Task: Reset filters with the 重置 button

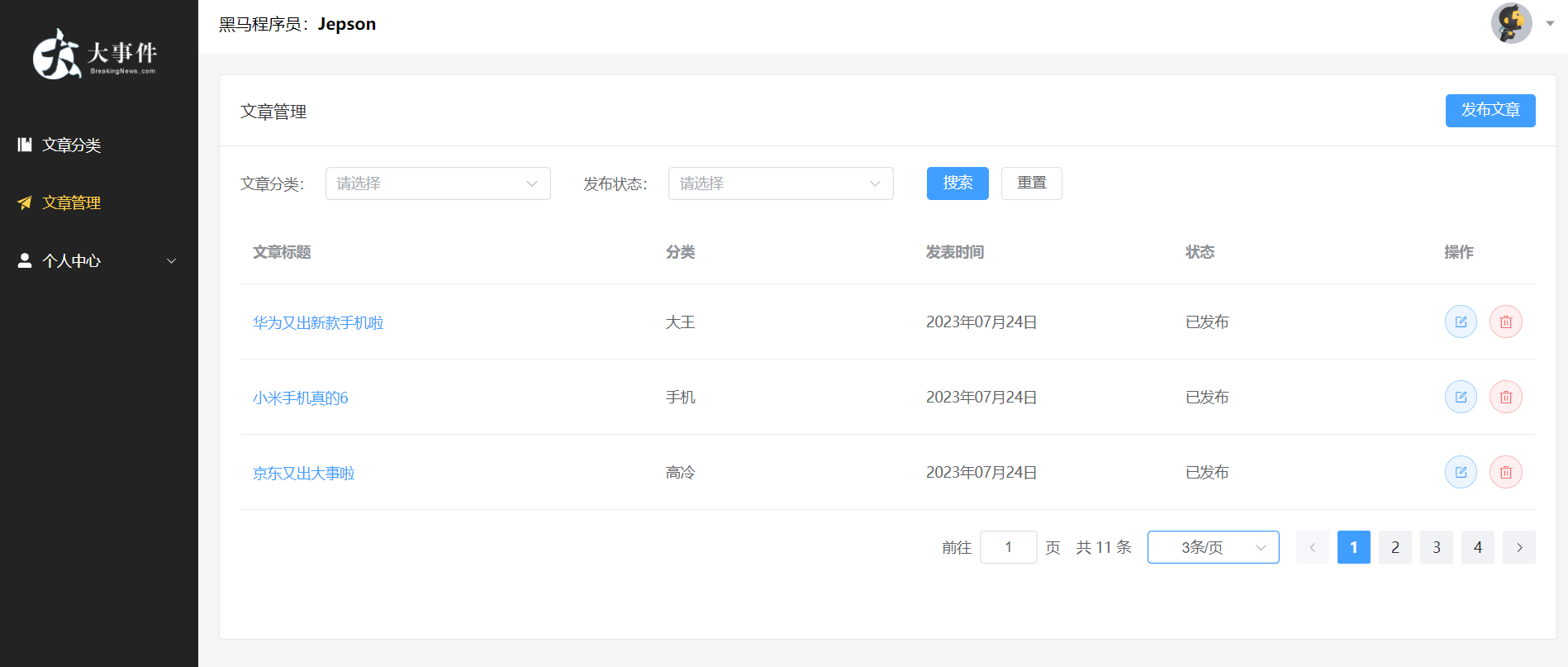Action: (x=1031, y=183)
